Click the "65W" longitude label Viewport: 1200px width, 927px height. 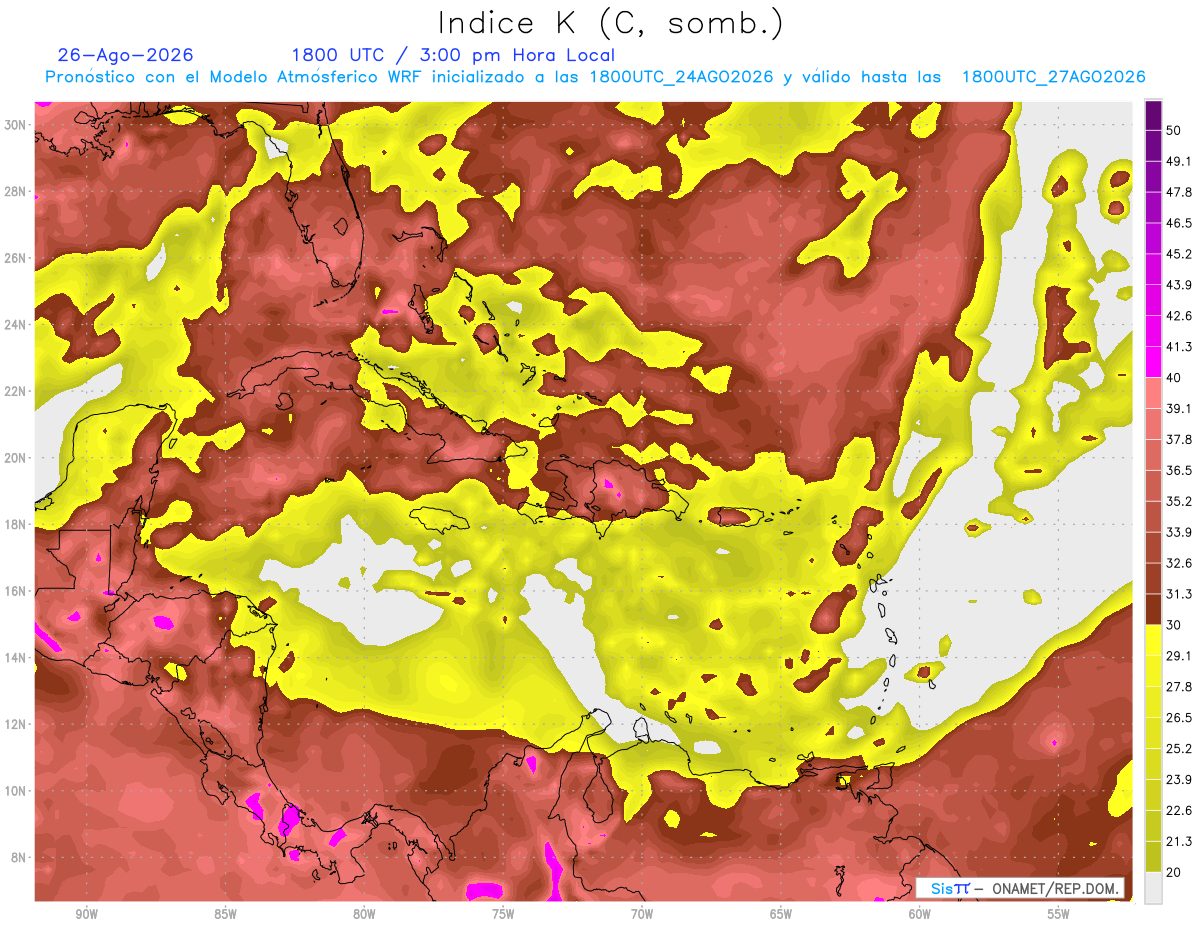point(781,914)
